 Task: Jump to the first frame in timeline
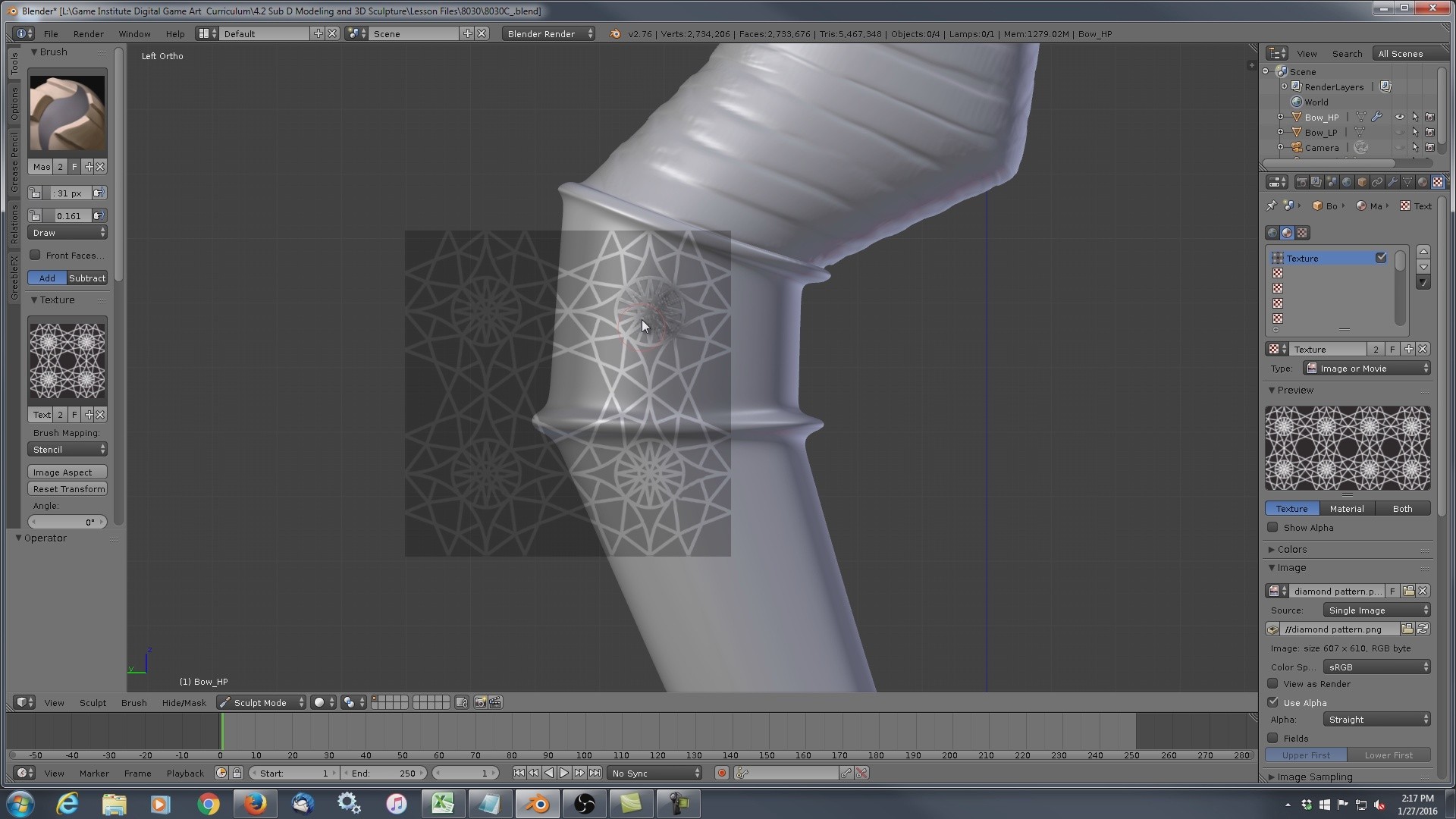519,773
